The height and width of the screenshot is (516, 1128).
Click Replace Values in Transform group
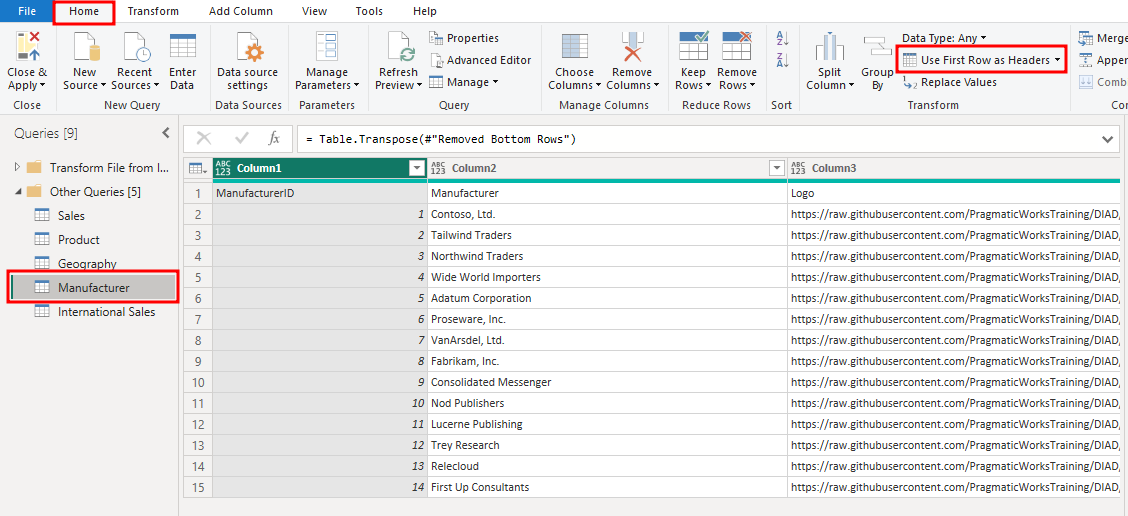tap(949, 82)
